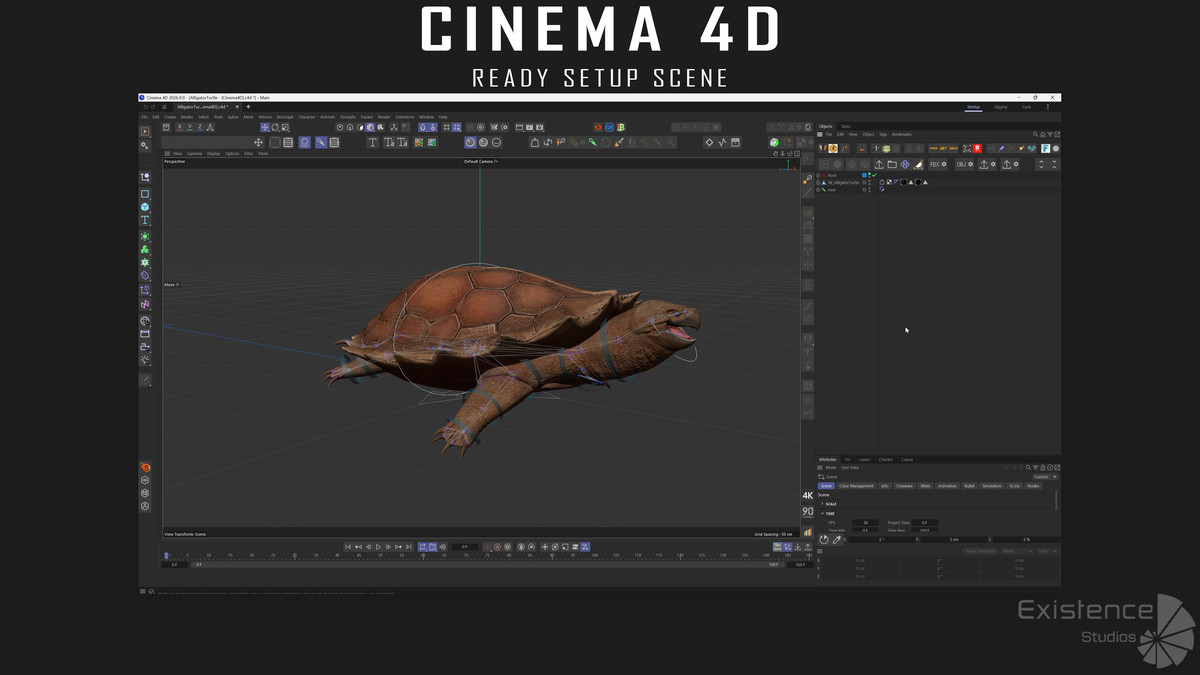The width and height of the screenshot is (1200, 675).
Task: Click the Text object icon in left palette
Action: coord(145,220)
